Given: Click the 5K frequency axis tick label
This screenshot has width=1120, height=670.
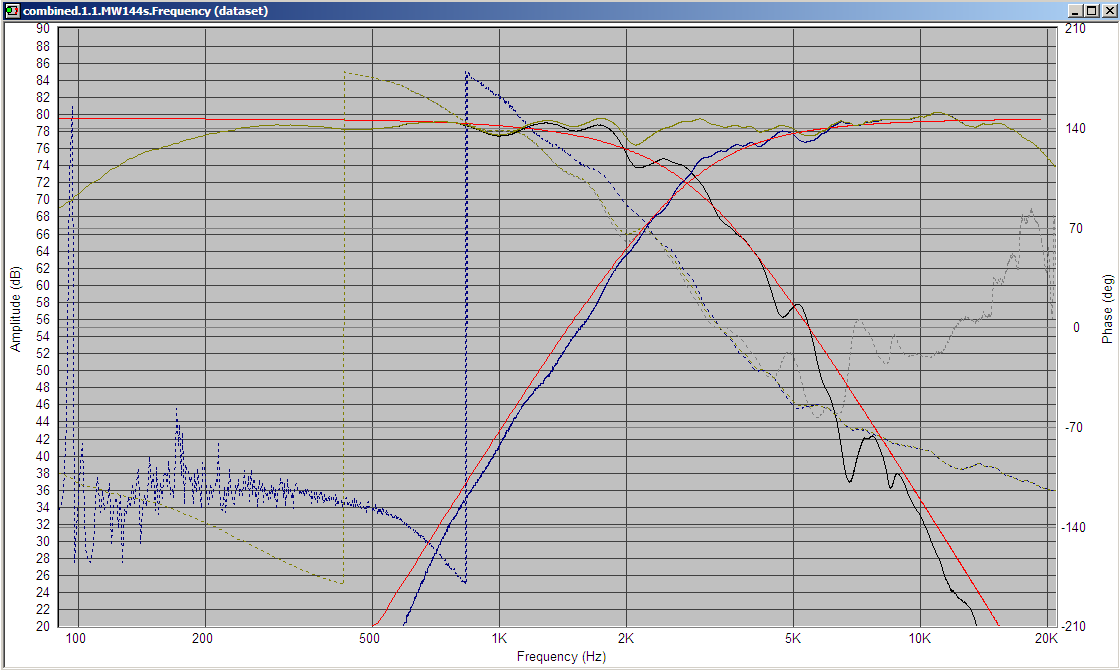Looking at the screenshot, I should coord(793,638).
